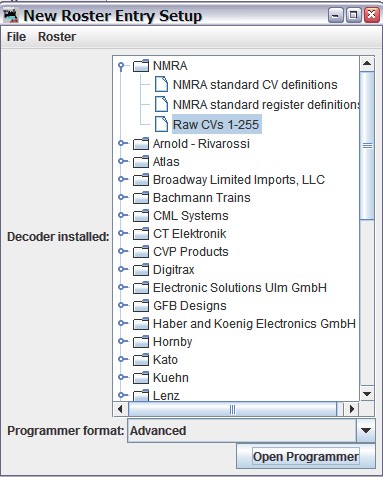Click the NMRA standard CV definitions file icon
383x477 pixels.
(x=162, y=84)
